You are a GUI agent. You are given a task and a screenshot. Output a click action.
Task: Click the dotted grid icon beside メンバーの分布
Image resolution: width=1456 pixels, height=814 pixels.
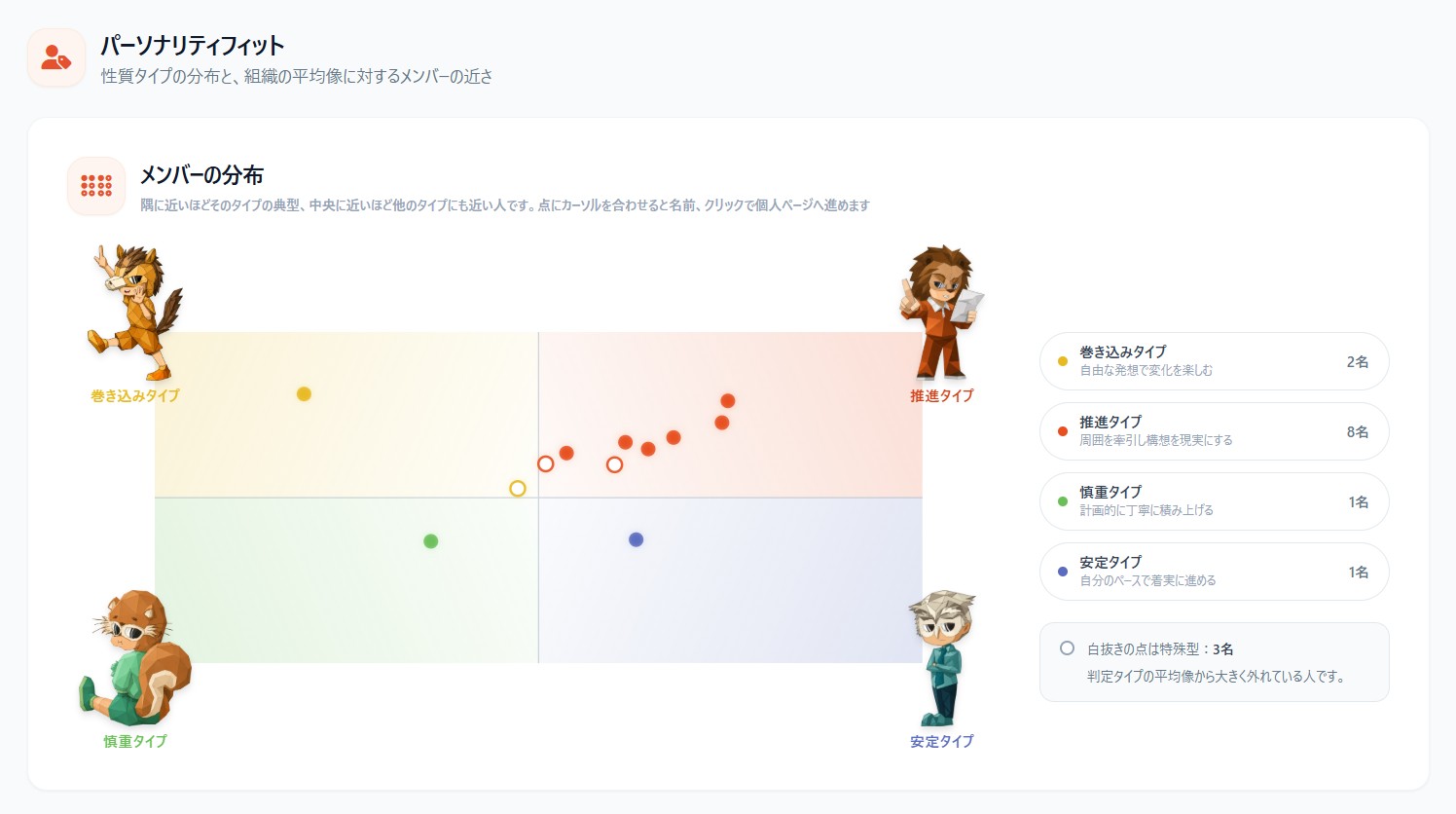click(96, 186)
